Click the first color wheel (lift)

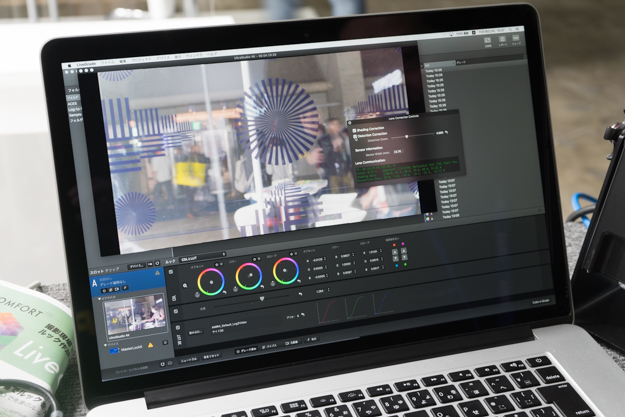click(211, 281)
